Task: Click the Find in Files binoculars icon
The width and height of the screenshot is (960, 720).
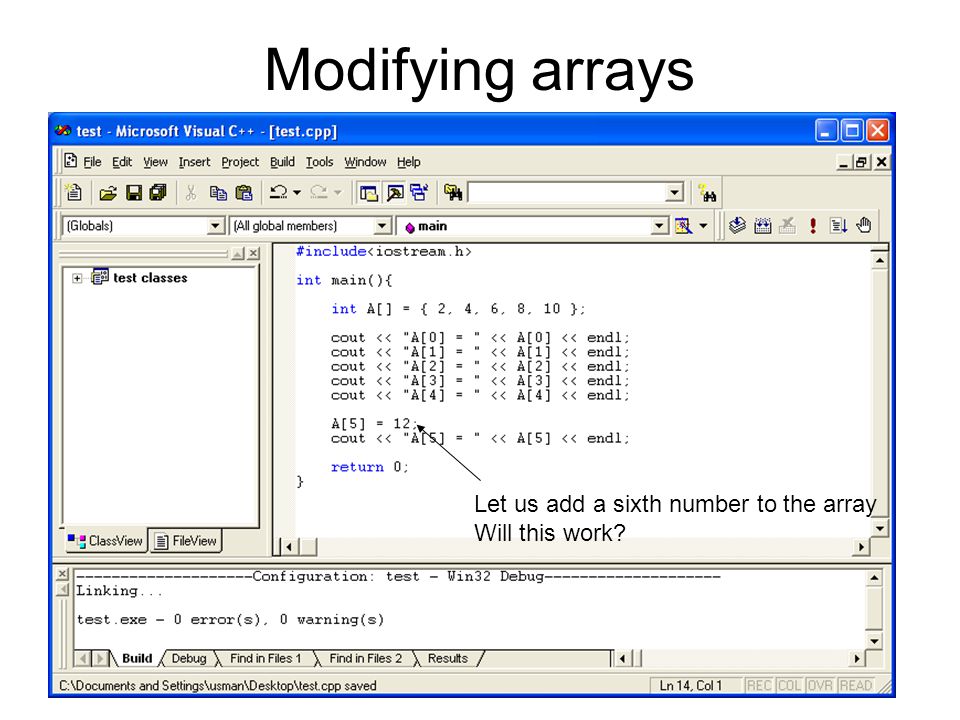Action: (453, 193)
